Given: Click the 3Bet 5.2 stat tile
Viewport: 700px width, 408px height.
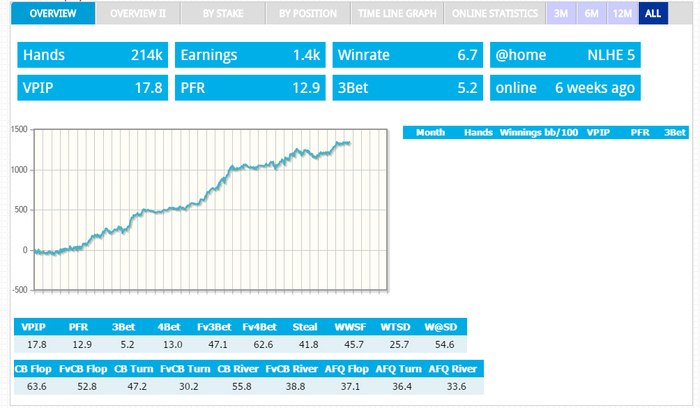Looking at the screenshot, I should 408,87.
